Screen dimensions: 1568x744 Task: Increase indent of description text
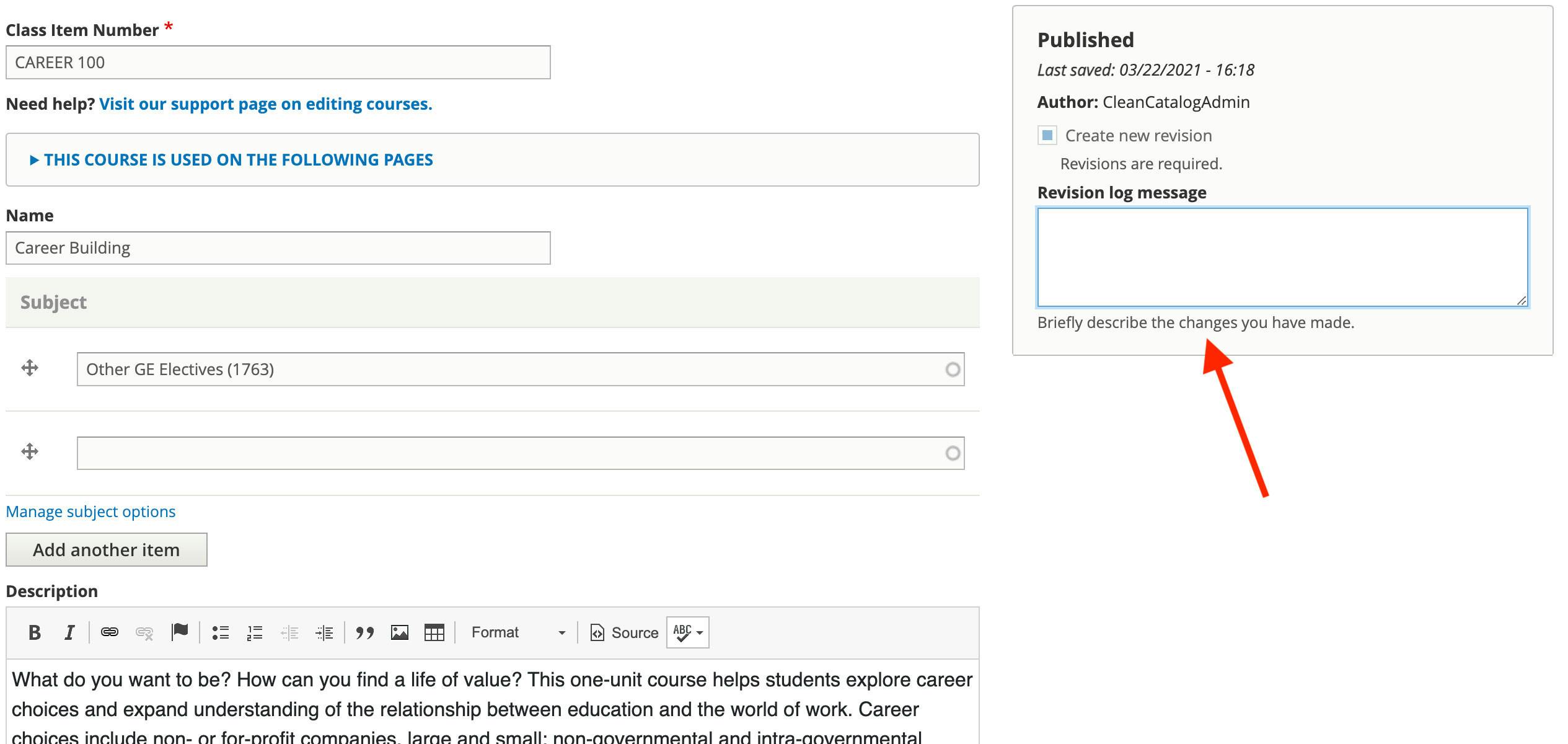tap(324, 632)
